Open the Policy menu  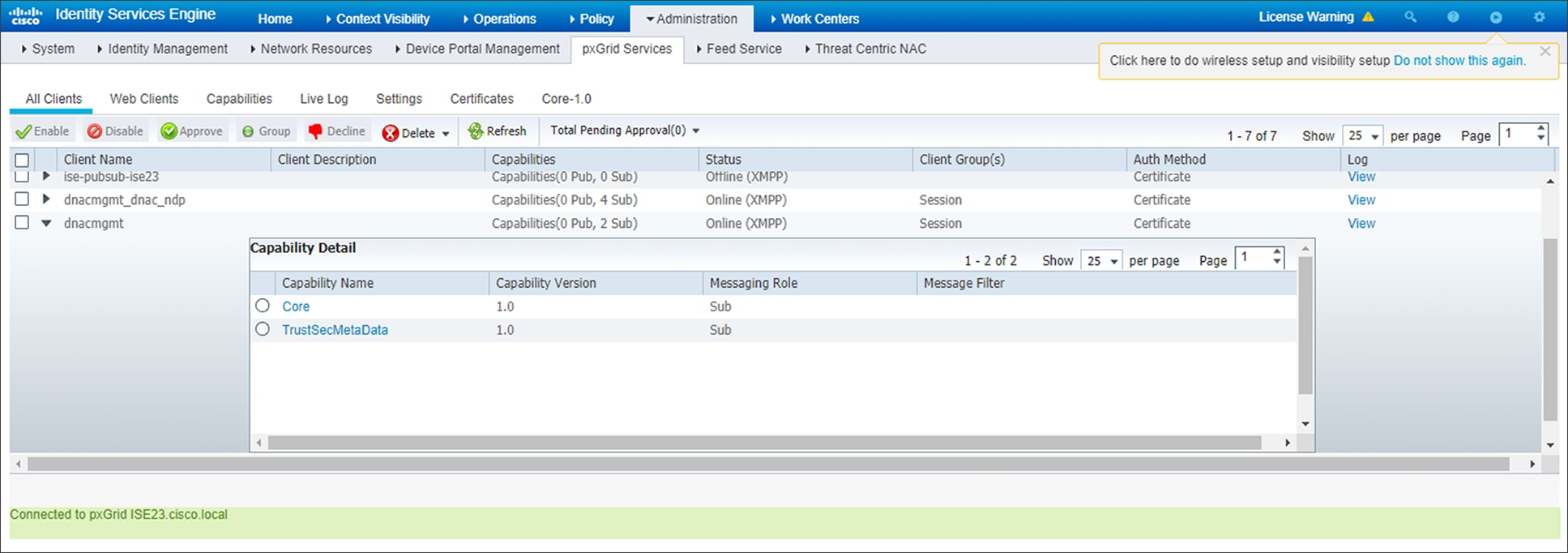point(592,19)
